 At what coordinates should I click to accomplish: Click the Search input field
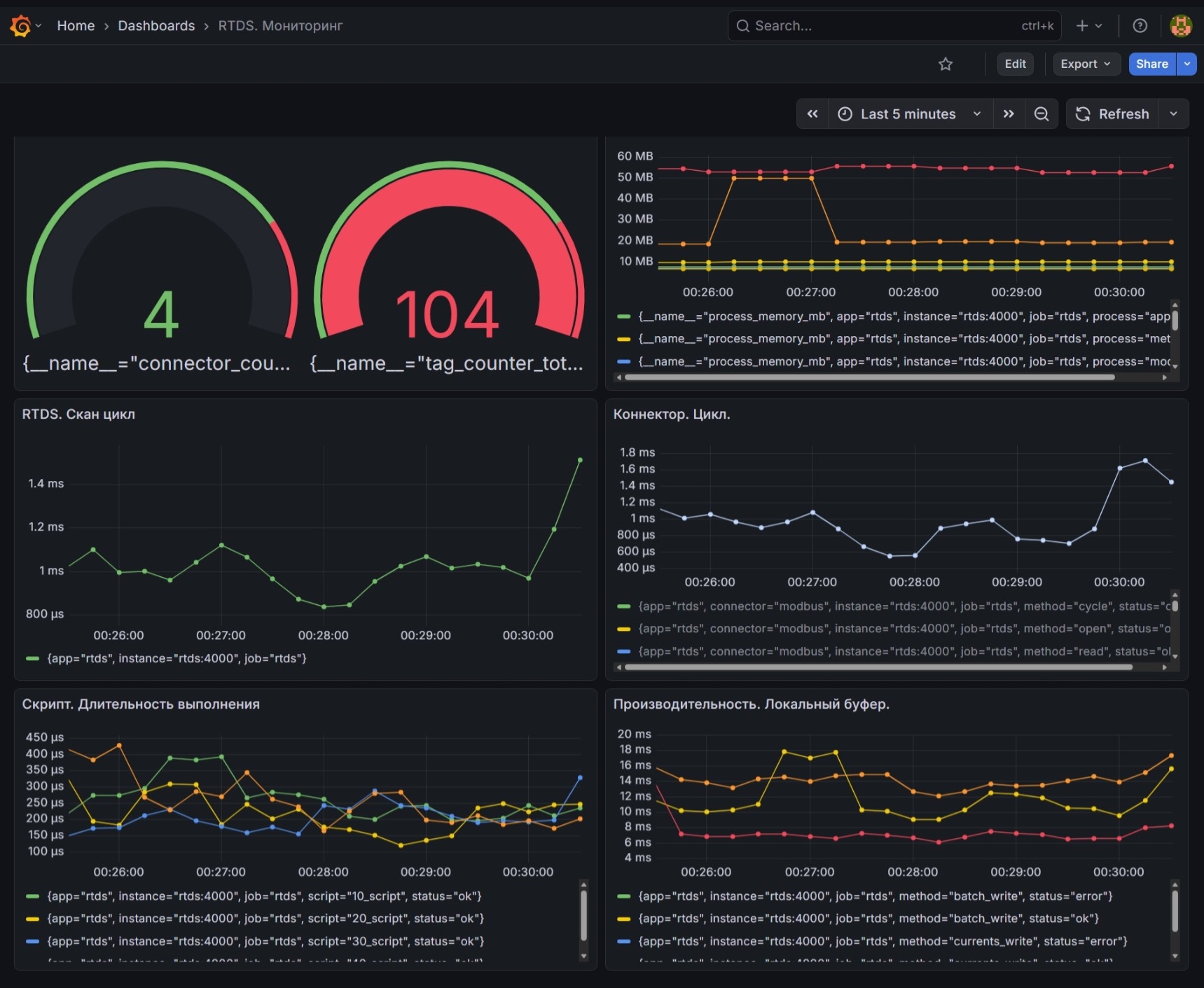pos(894,26)
